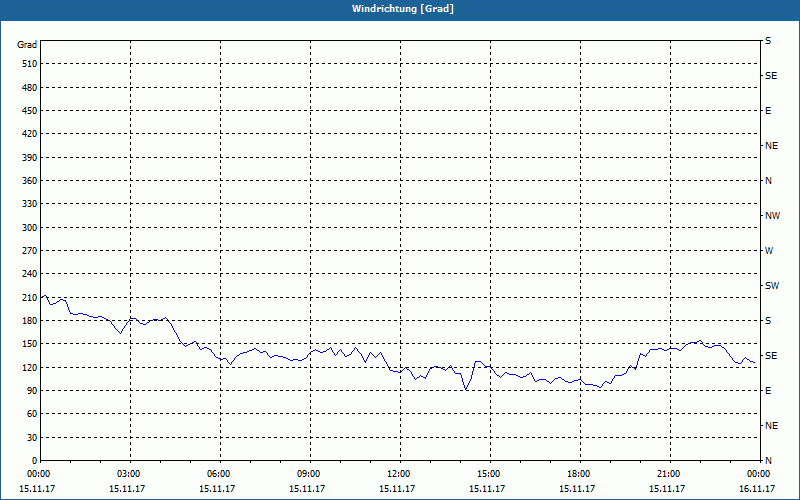Select the 06:00 time label
The image size is (800, 500).
(220, 473)
